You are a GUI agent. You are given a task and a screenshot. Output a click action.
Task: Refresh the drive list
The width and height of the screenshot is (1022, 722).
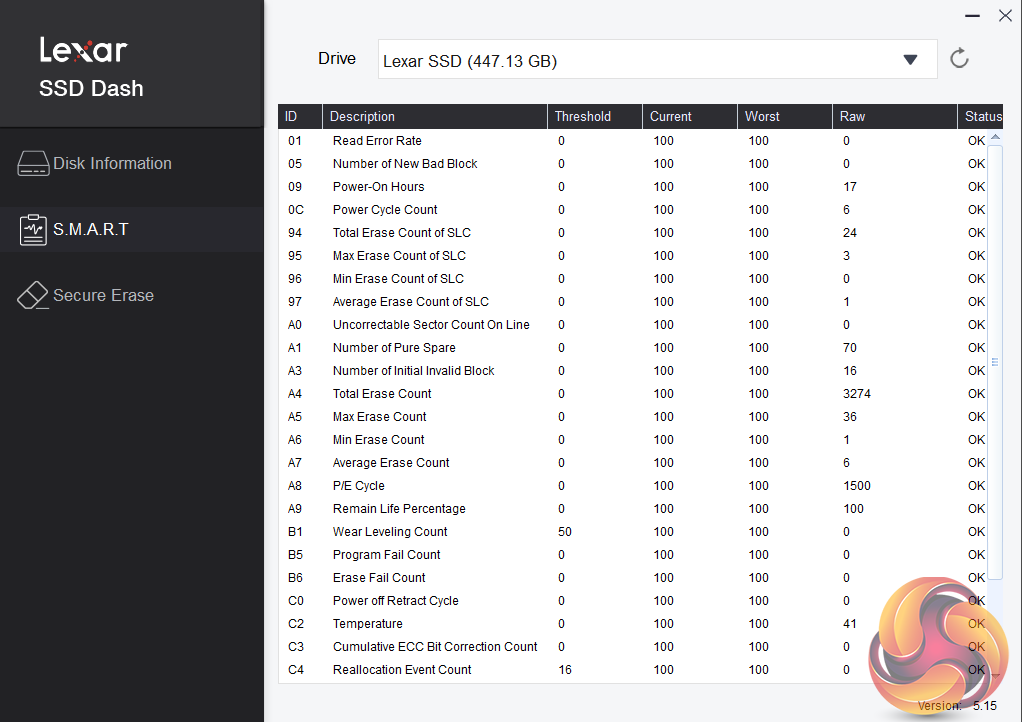[959, 59]
